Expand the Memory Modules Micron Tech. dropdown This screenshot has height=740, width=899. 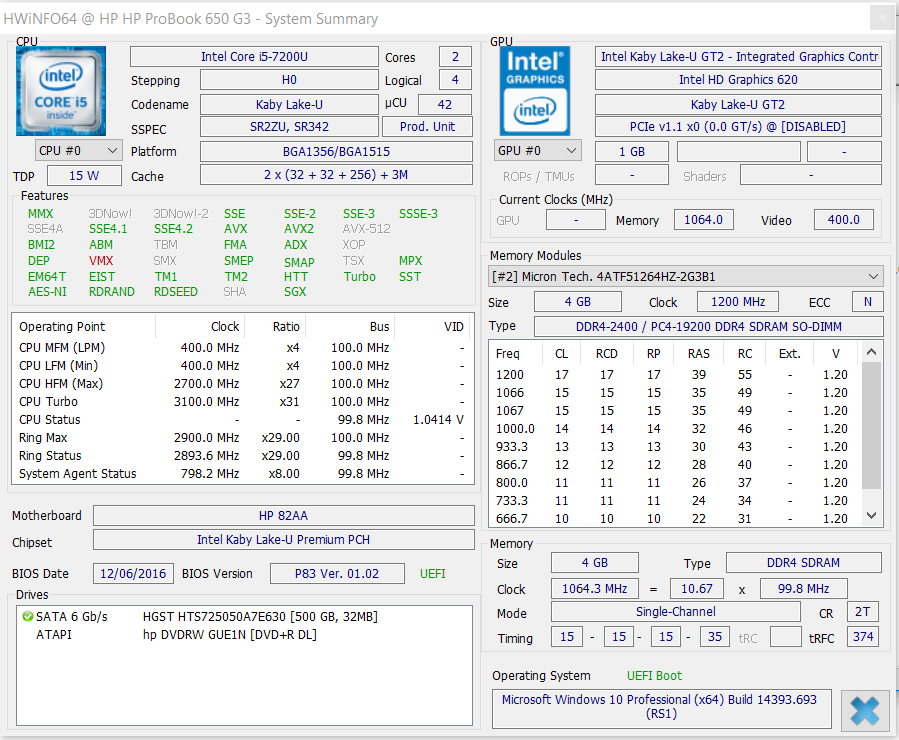pyautogui.click(x=686, y=277)
